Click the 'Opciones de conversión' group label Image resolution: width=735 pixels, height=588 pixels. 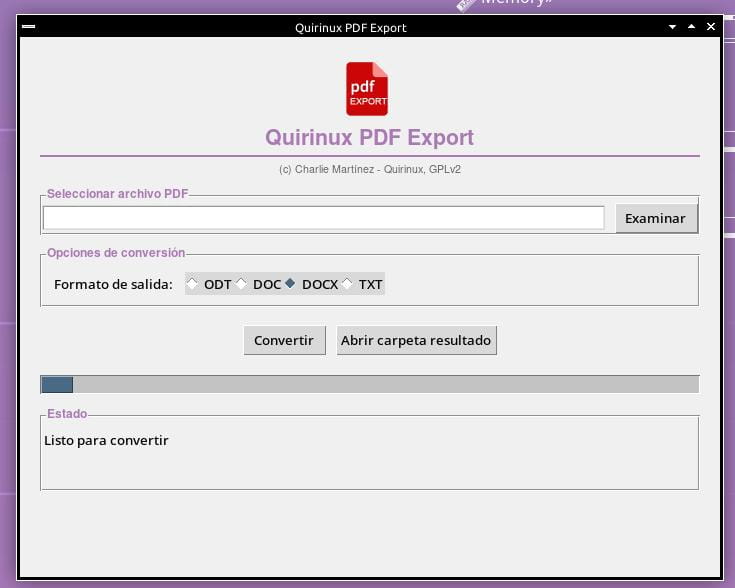point(116,253)
